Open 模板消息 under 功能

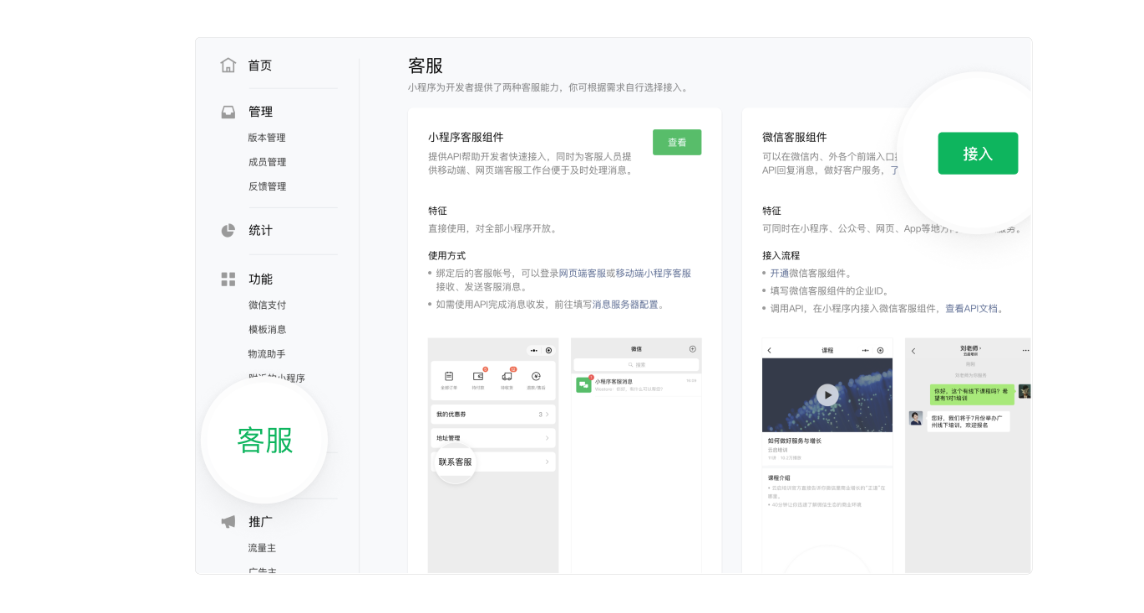(x=266, y=329)
